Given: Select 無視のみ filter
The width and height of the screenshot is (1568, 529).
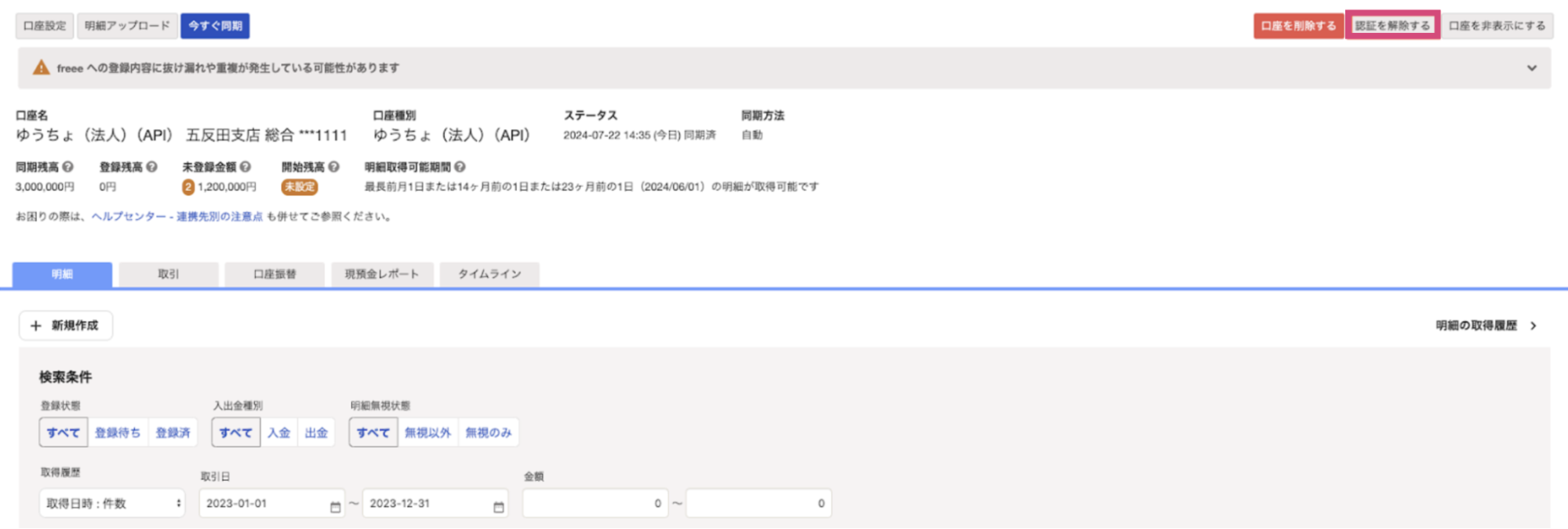Looking at the screenshot, I should 489,432.
